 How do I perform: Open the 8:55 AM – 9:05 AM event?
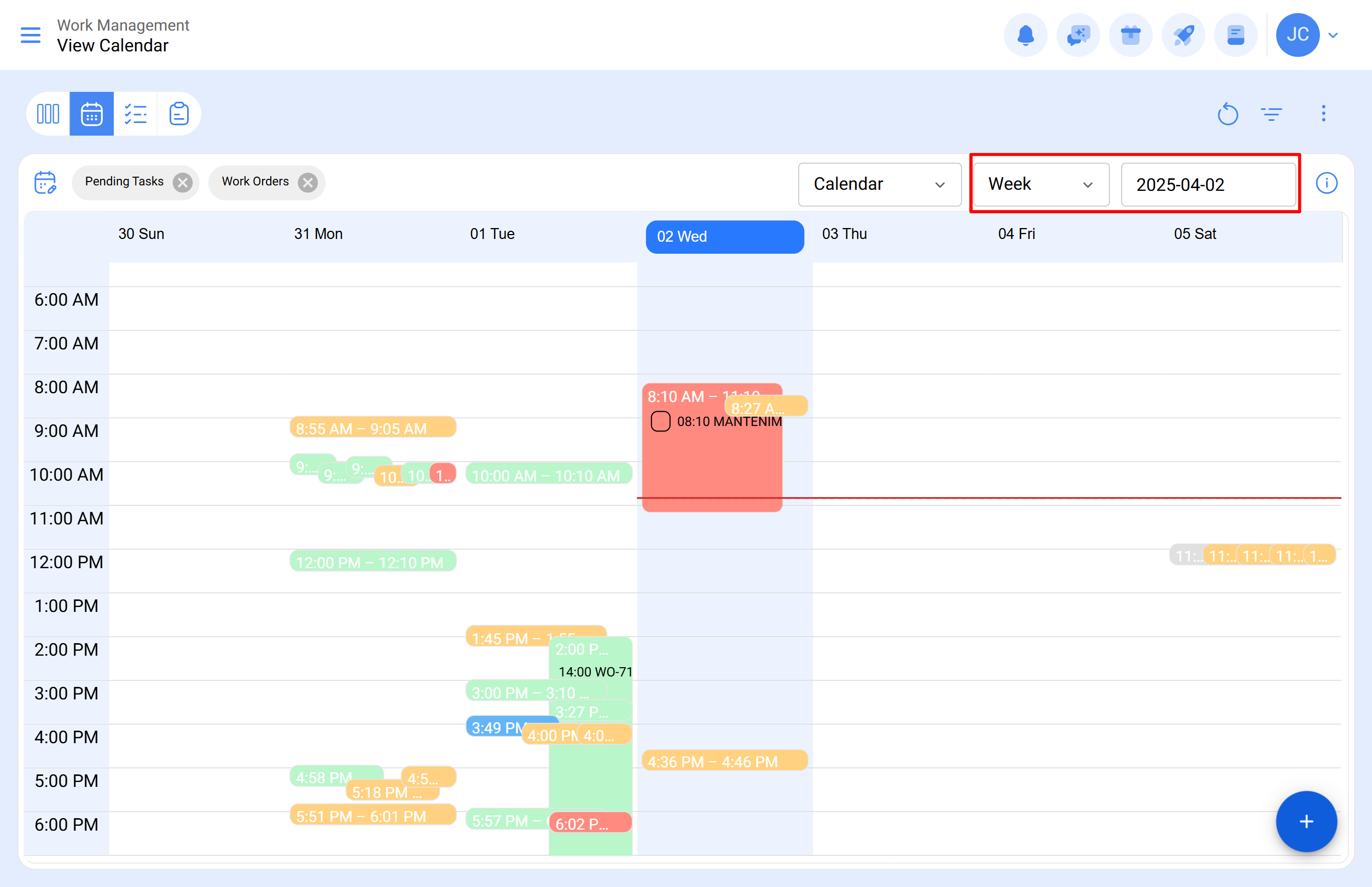tap(373, 428)
